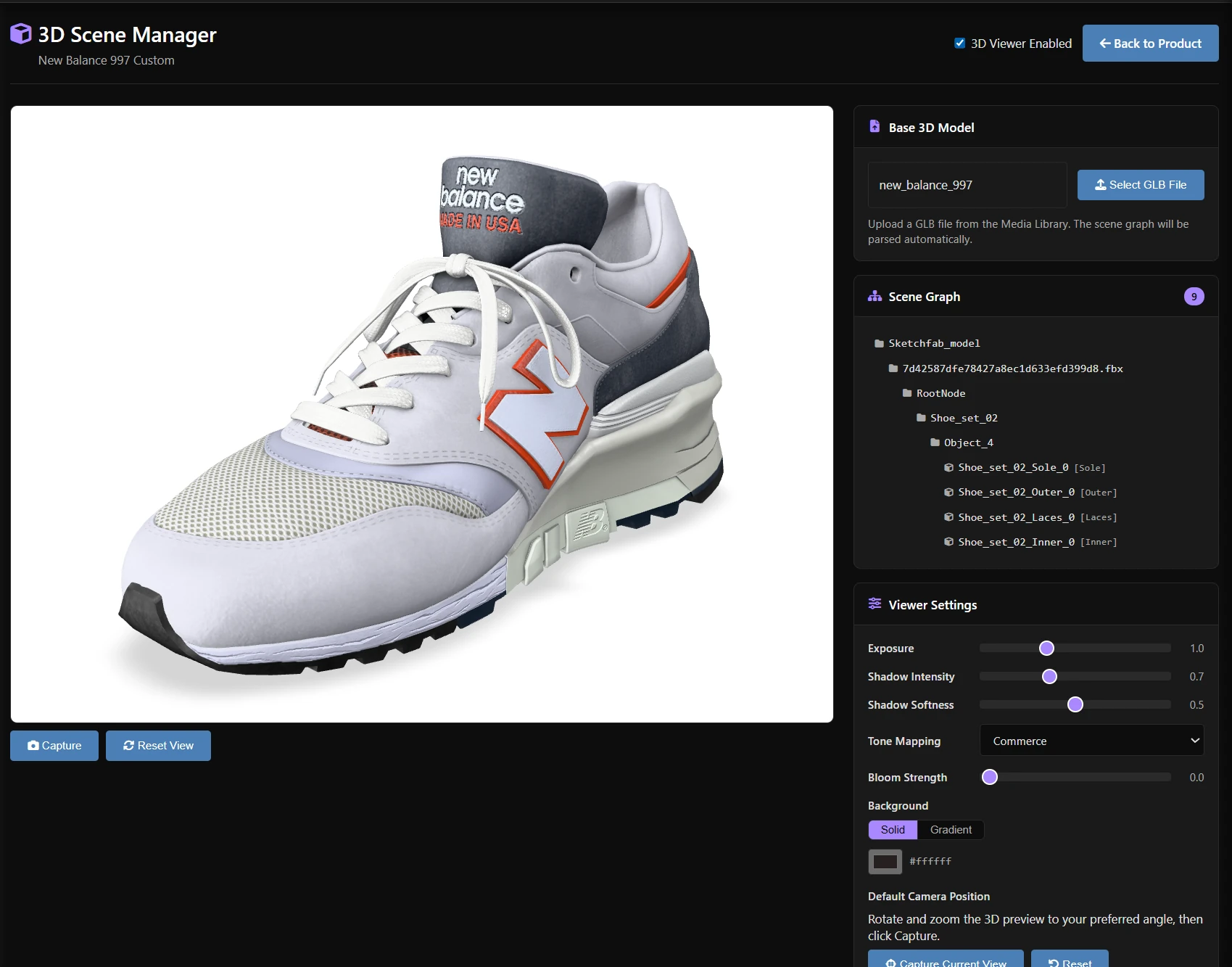The image size is (1232, 967).
Task: Click the Capture button under the preview
Action: pos(54,746)
